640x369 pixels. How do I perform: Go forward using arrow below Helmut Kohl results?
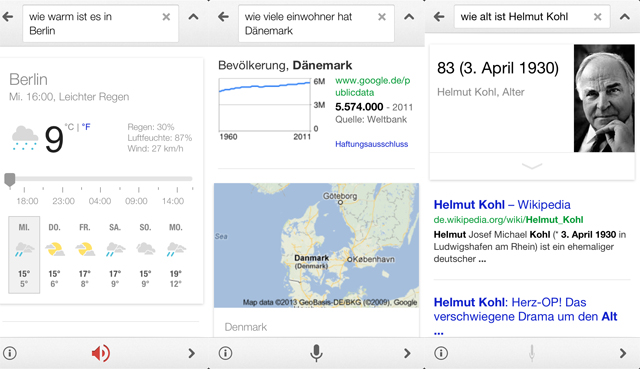[623, 353]
